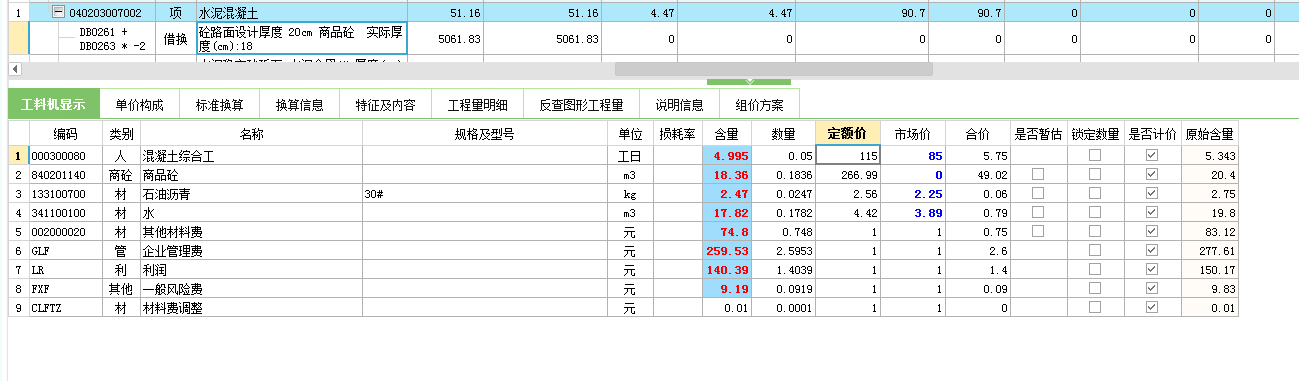Select the 利润 row in the table
This screenshot has height=381, width=1299.
pyautogui.click(x=623, y=269)
